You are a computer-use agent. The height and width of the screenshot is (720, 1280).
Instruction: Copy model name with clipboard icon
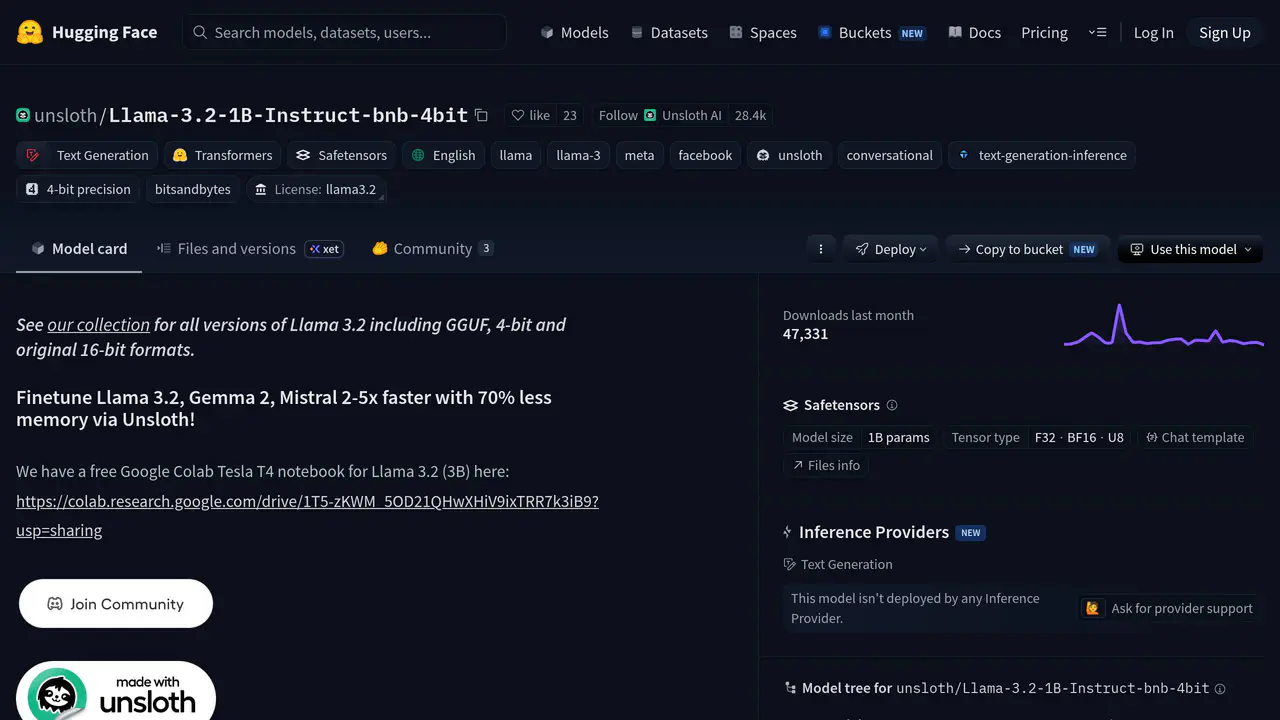(481, 115)
